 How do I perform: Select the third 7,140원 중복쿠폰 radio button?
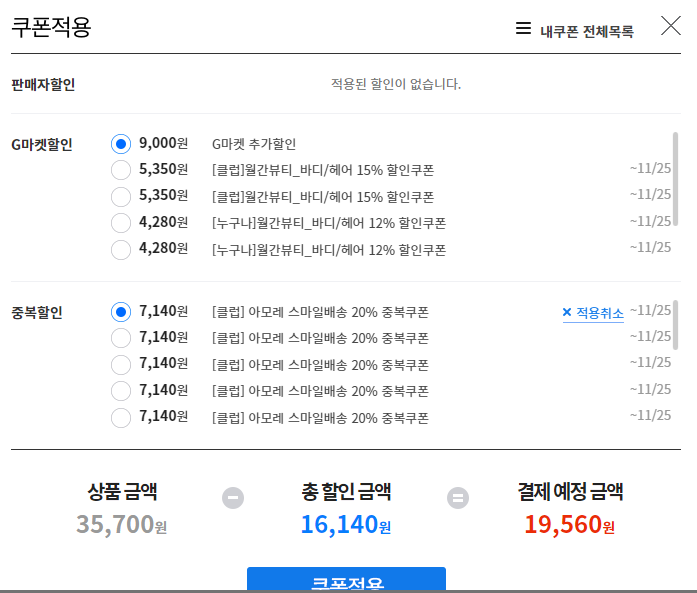pos(121,365)
